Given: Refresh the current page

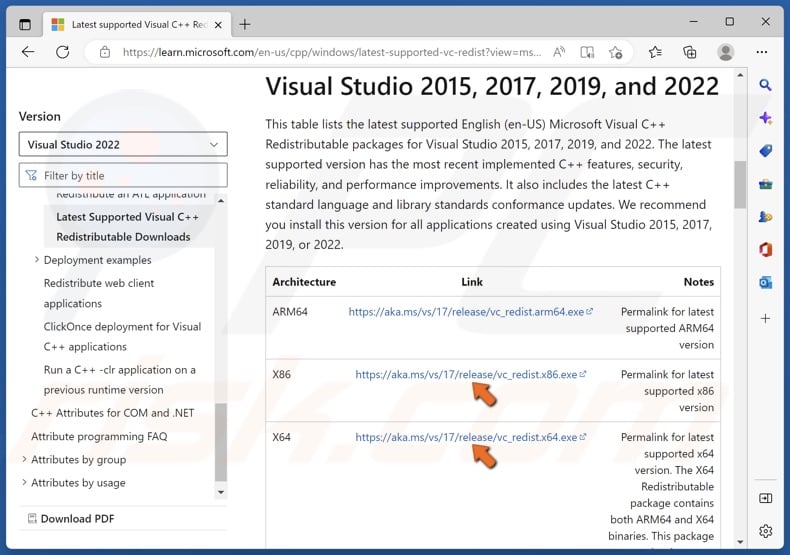Looking at the screenshot, I should click(62, 52).
